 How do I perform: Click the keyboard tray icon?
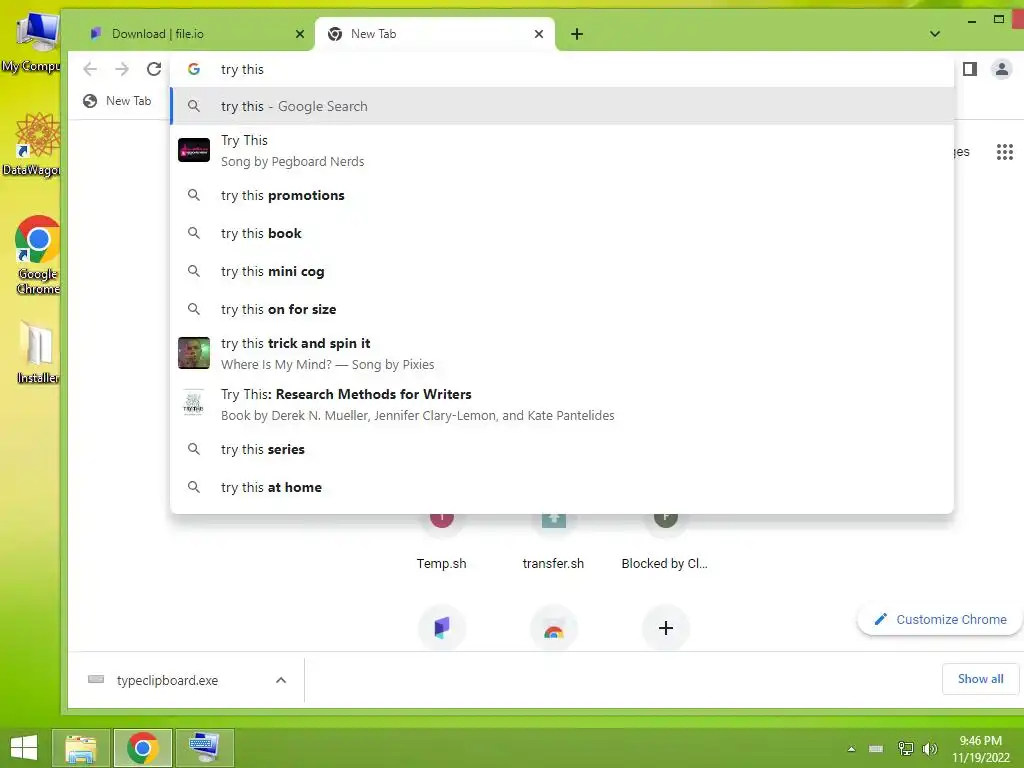(876, 748)
